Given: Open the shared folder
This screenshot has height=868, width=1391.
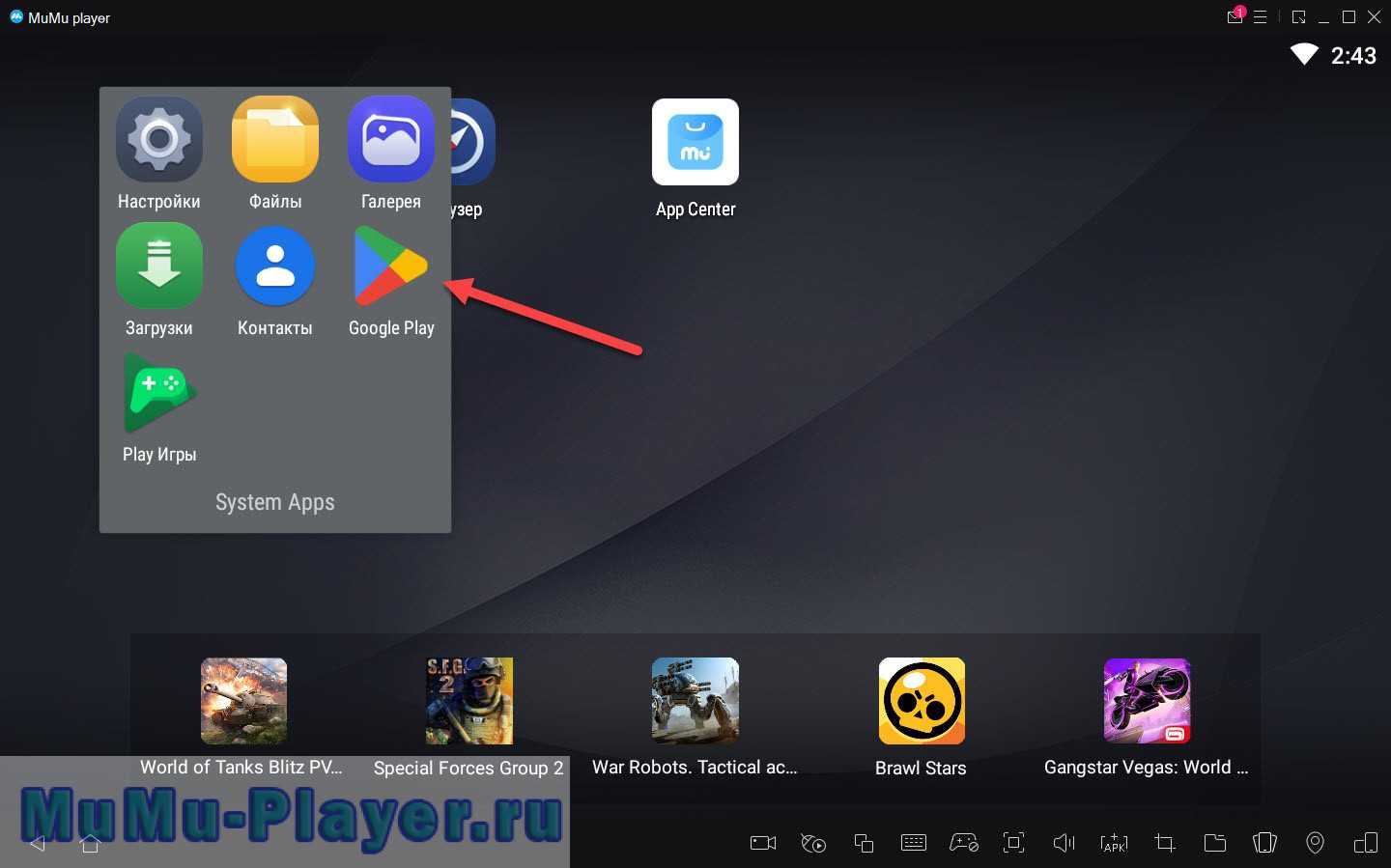Looking at the screenshot, I should click(x=1215, y=843).
